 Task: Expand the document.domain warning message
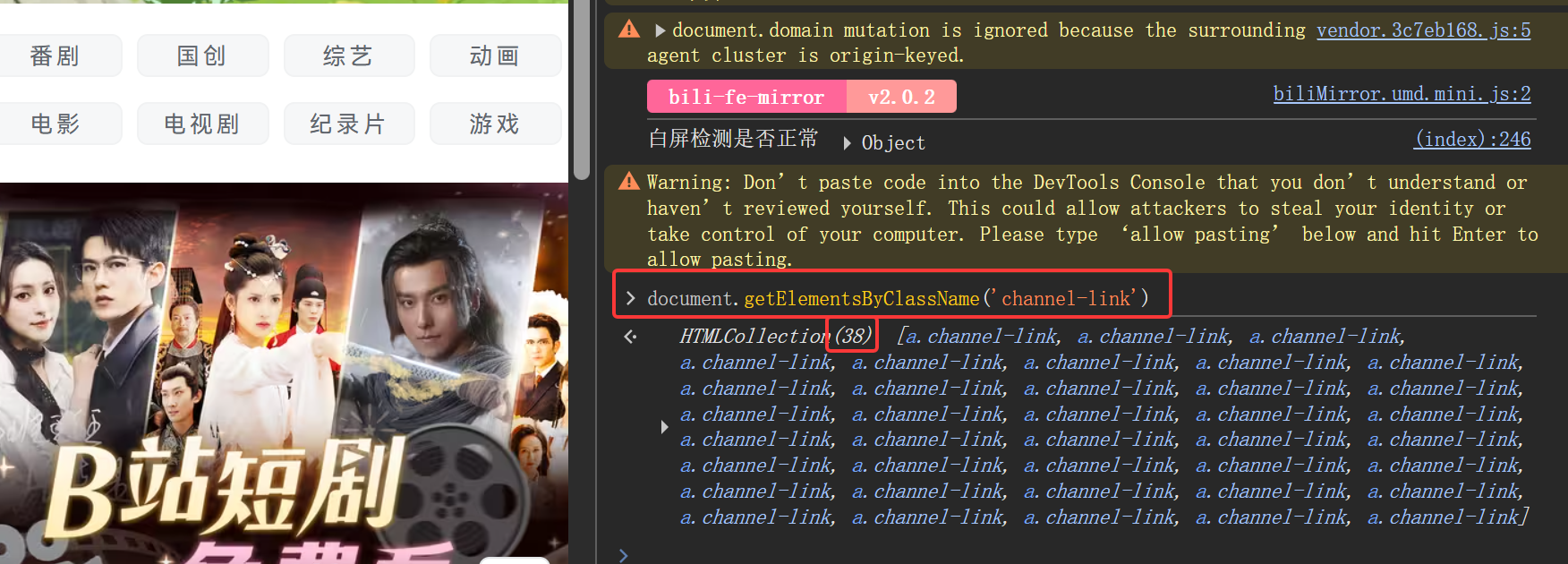point(660,30)
